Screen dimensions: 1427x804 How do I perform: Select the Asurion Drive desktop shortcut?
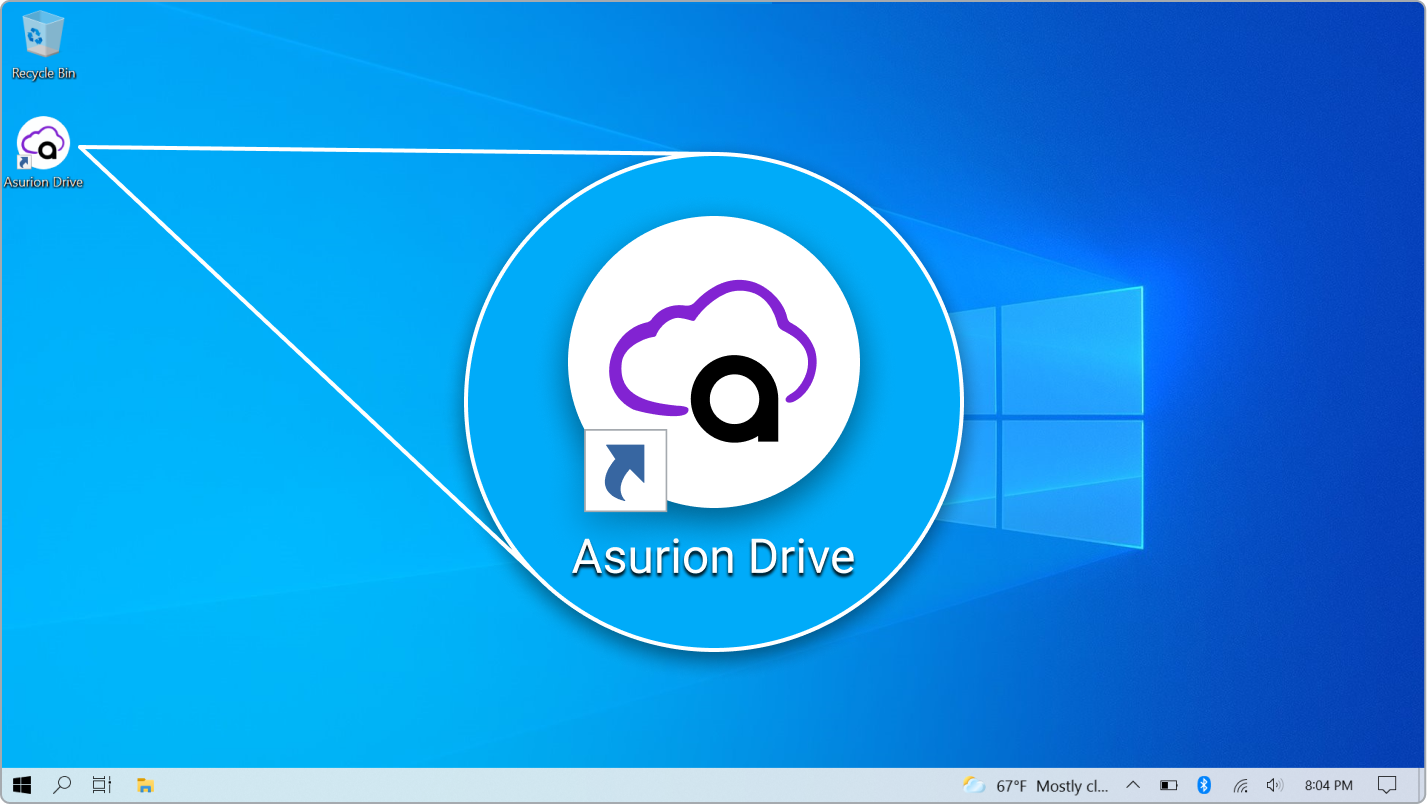(x=43, y=152)
